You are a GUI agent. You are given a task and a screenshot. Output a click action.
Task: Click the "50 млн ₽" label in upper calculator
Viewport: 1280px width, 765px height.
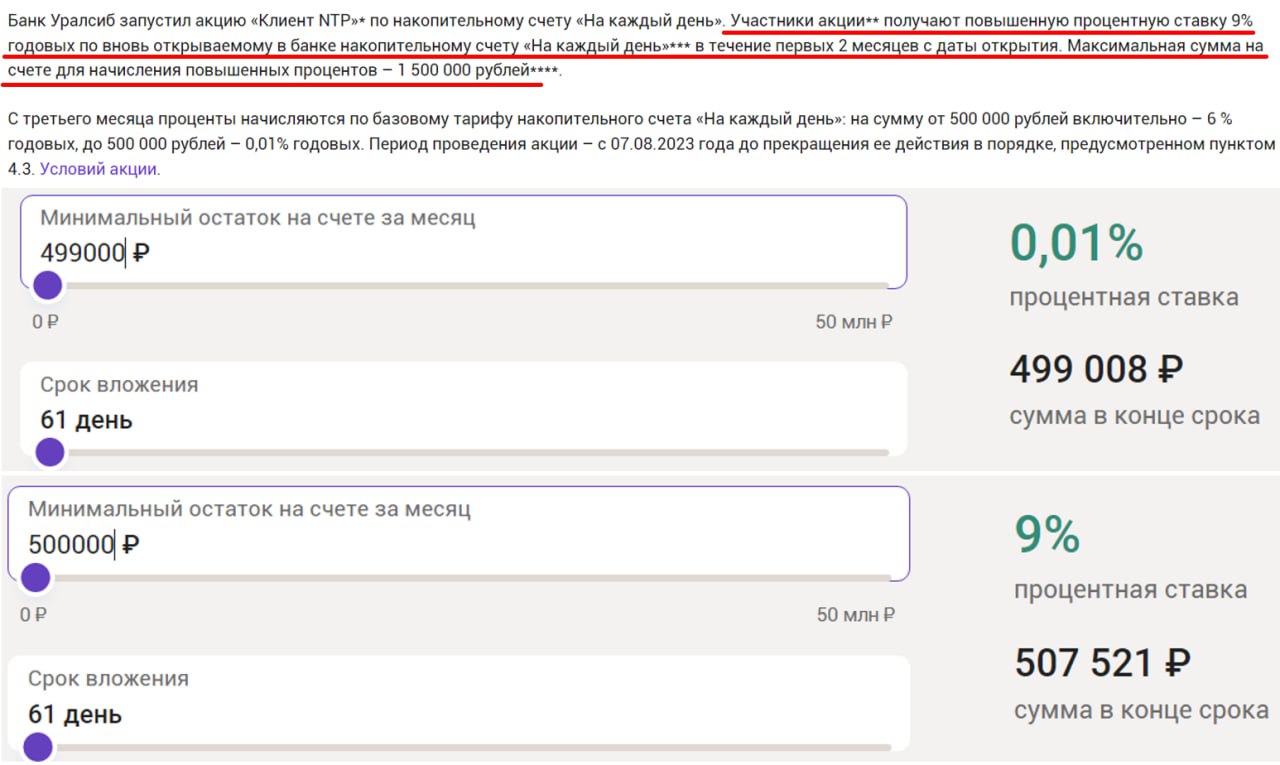(854, 322)
